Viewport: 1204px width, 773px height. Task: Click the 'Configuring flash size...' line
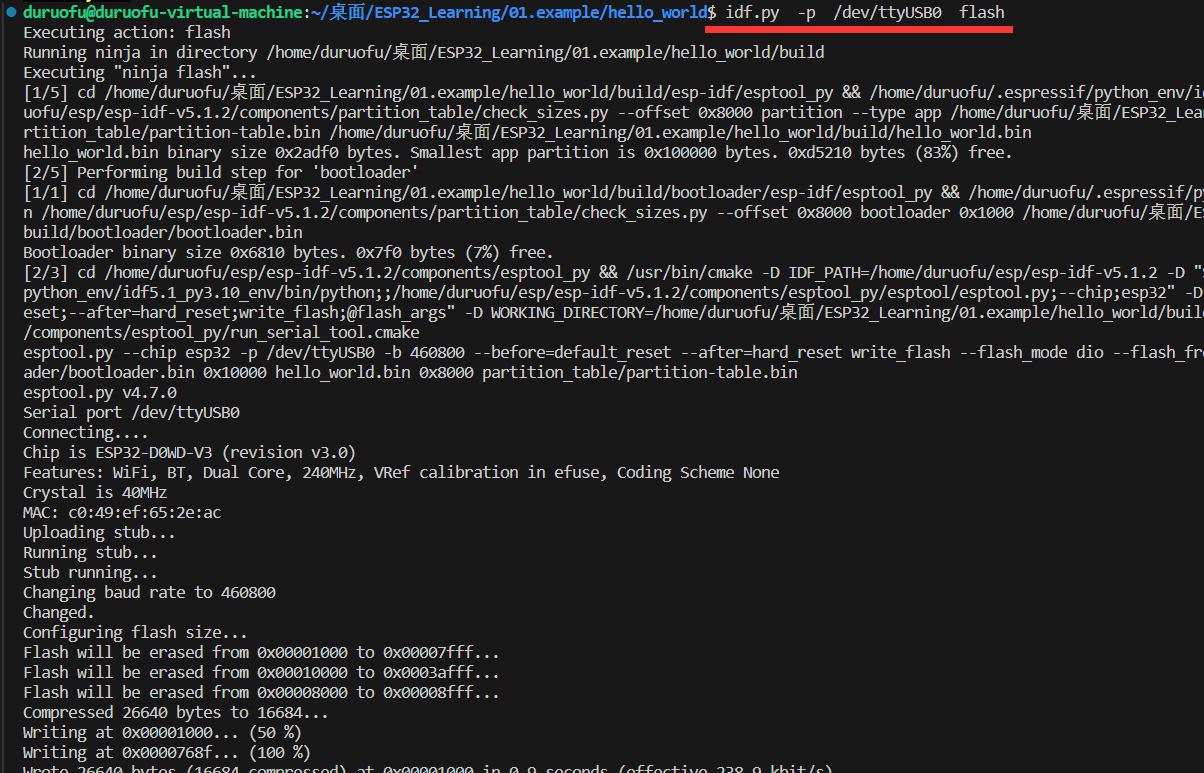click(135, 632)
